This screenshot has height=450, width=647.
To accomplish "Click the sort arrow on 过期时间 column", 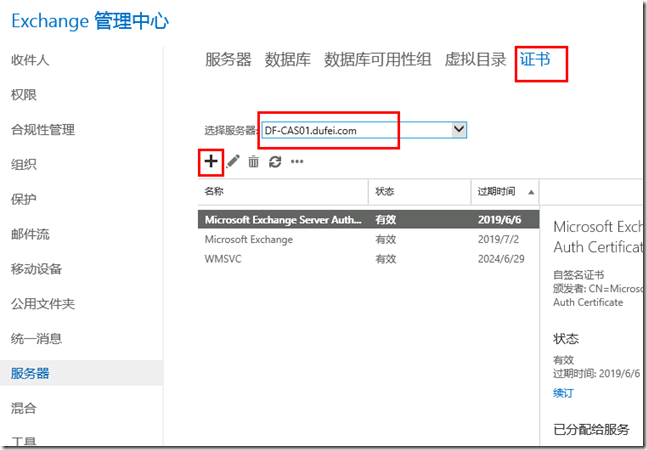I will click(x=531, y=192).
